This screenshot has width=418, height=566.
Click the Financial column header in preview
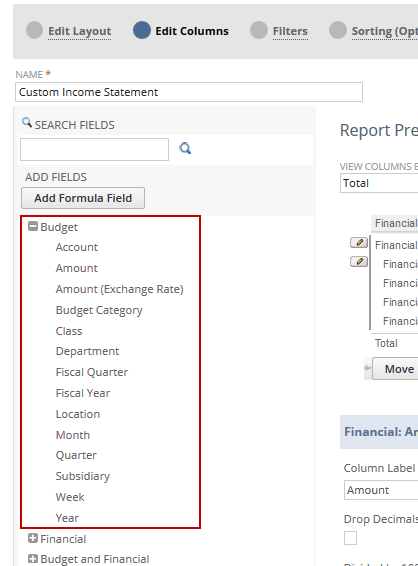click(x=395, y=223)
